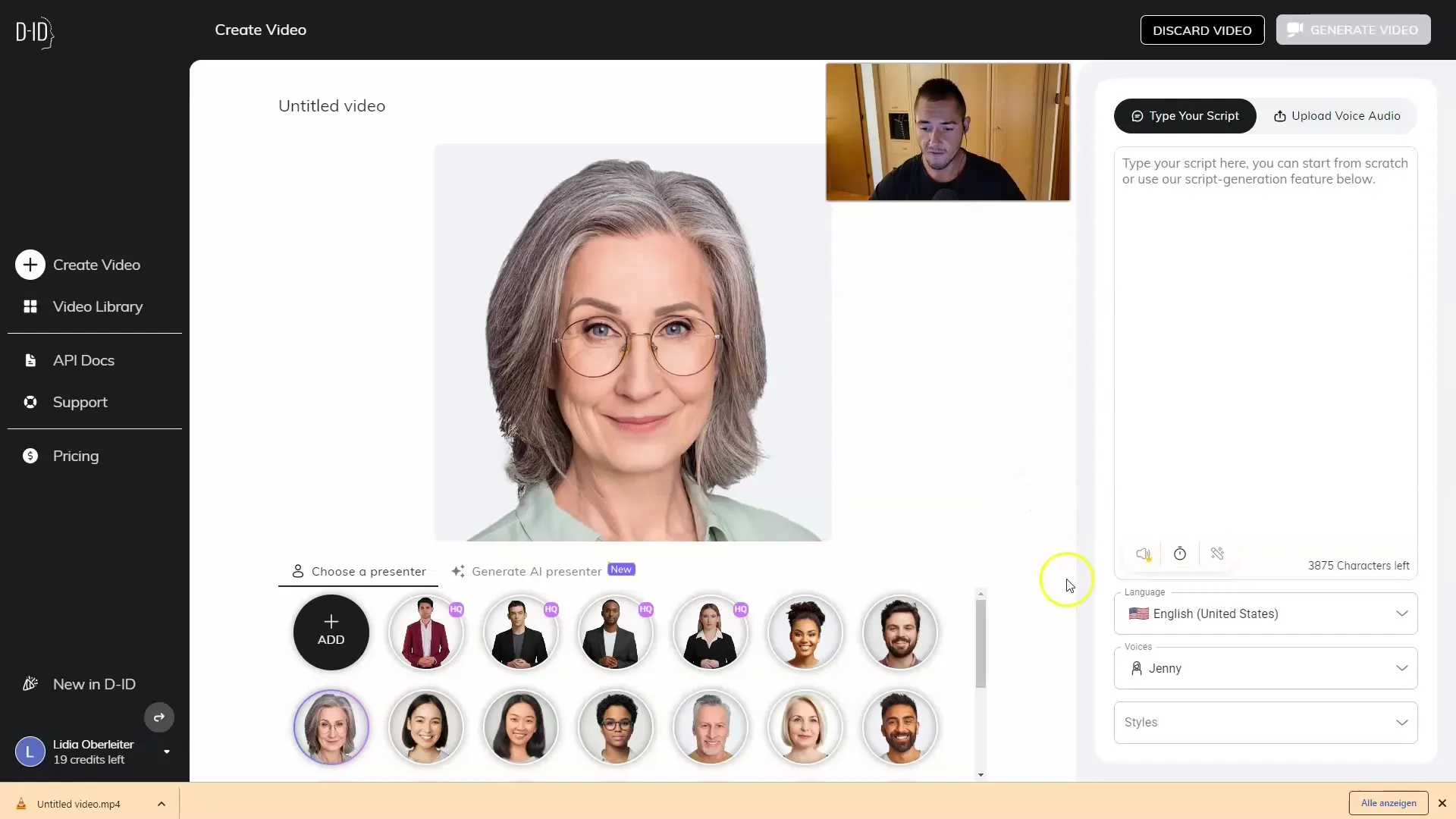Expand Untitled video.mp4 download options
The height and width of the screenshot is (819, 1456).
click(162, 804)
